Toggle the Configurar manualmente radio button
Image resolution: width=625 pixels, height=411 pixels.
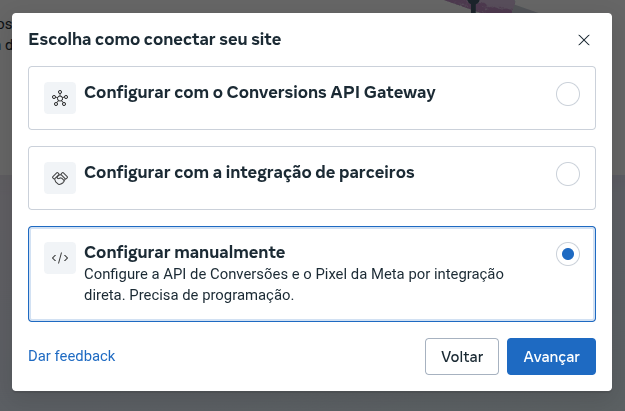pyautogui.click(x=568, y=254)
